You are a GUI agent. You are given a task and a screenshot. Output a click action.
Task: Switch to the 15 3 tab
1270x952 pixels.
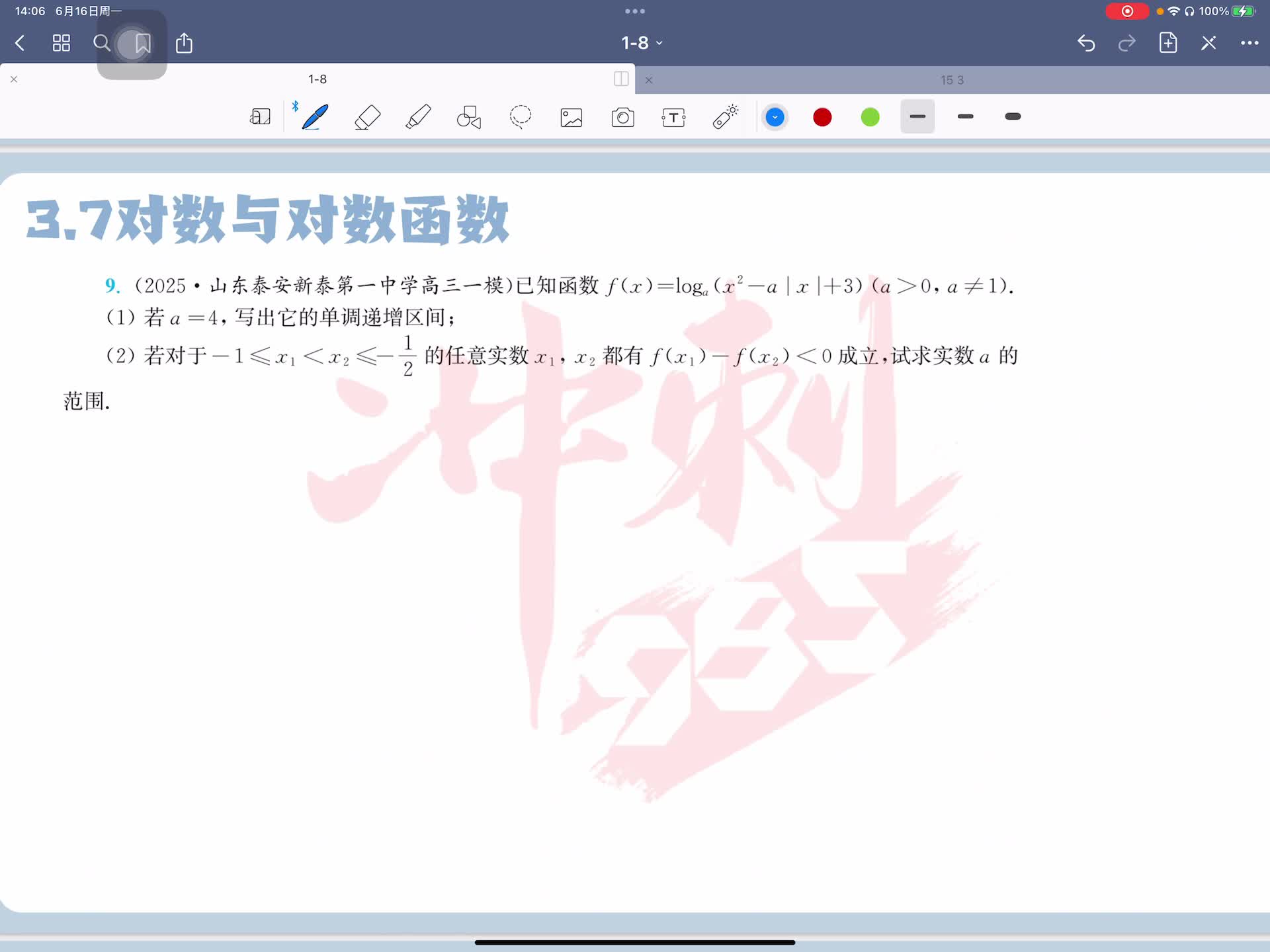[x=951, y=80]
